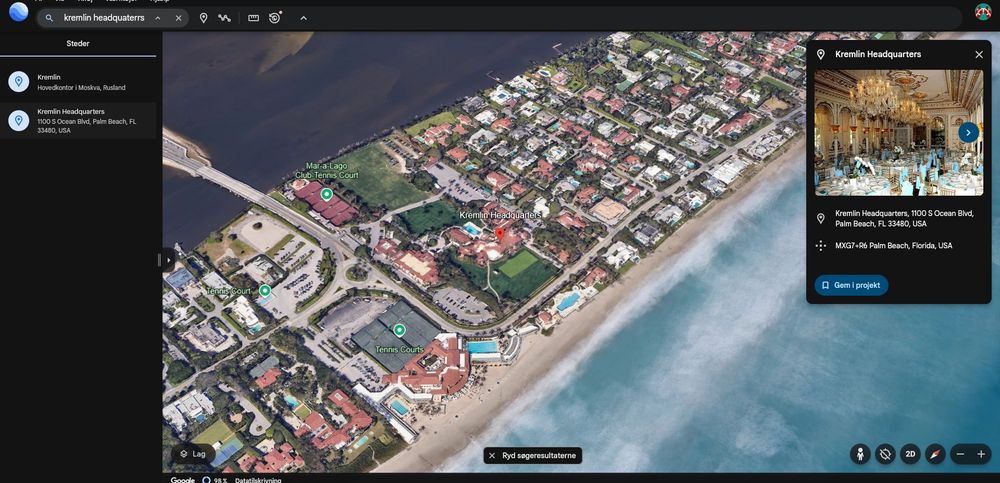Click the '1100 S Ocean Blvd' address text
Image resolution: width=1000 pixels, height=483 pixels.
click(x=904, y=219)
